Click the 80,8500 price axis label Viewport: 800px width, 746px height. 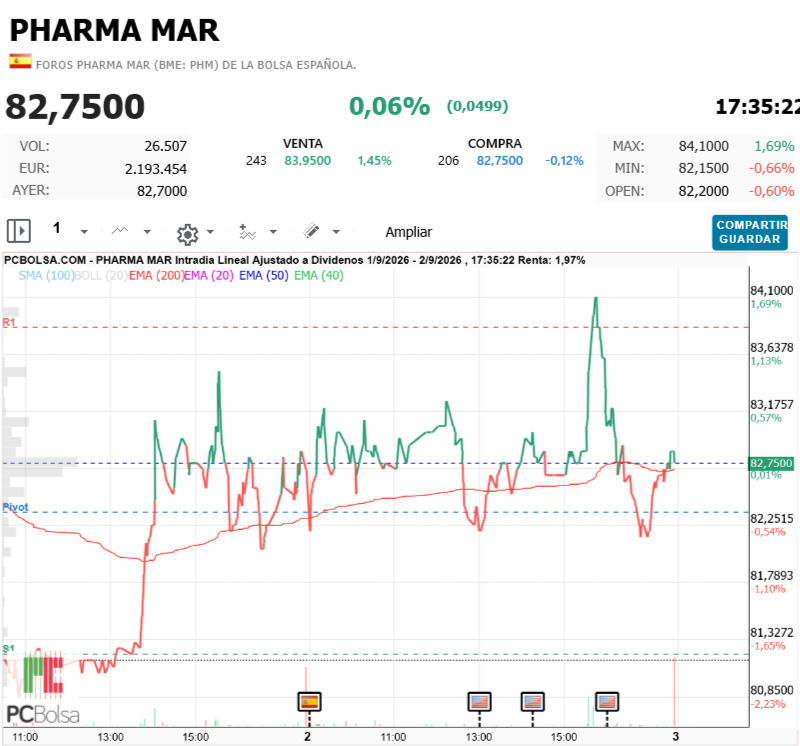[771, 690]
